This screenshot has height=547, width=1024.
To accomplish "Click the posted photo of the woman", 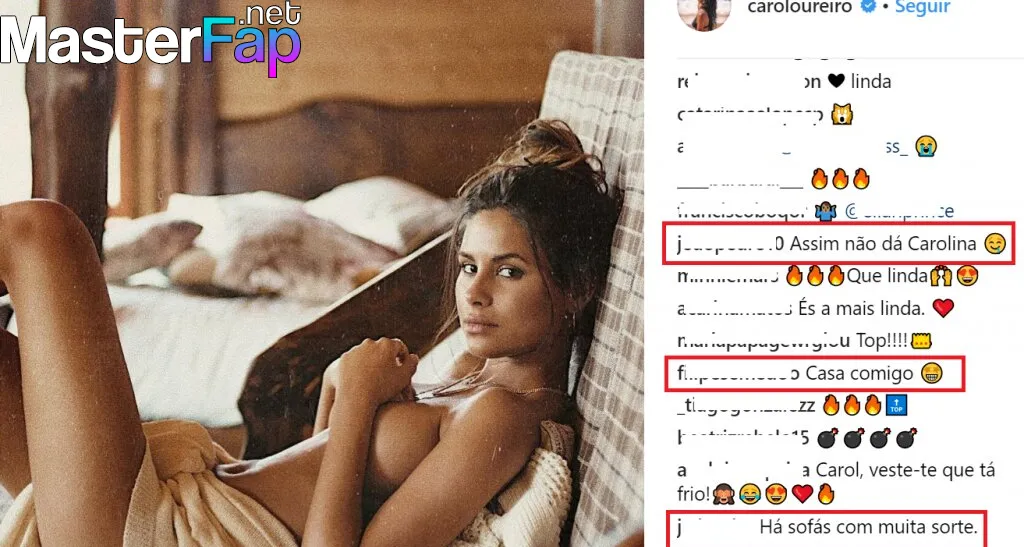I will 321,274.
